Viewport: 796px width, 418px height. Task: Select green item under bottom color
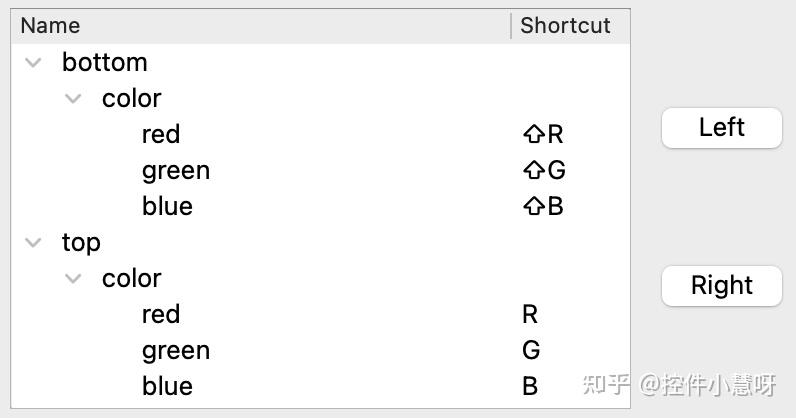(176, 170)
